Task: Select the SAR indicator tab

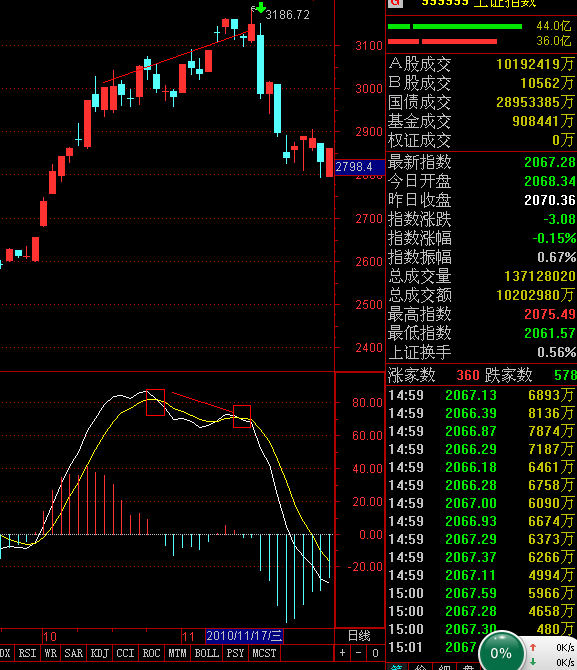Action: (x=74, y=653)
